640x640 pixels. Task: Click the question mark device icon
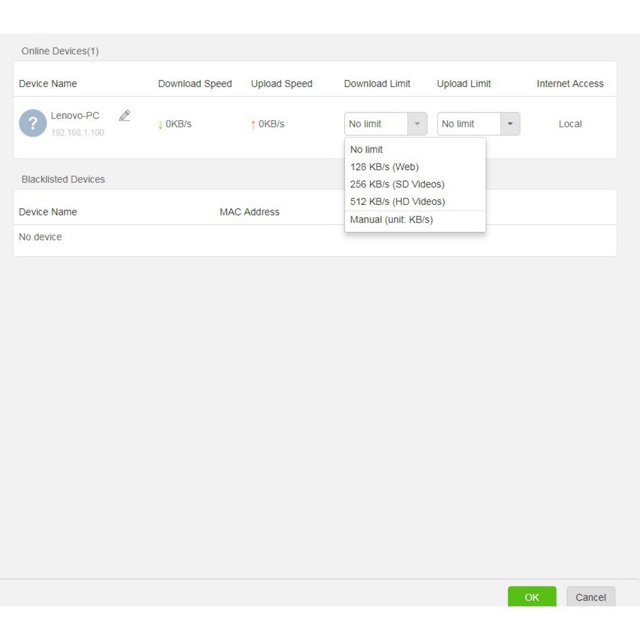pos(33,123)
